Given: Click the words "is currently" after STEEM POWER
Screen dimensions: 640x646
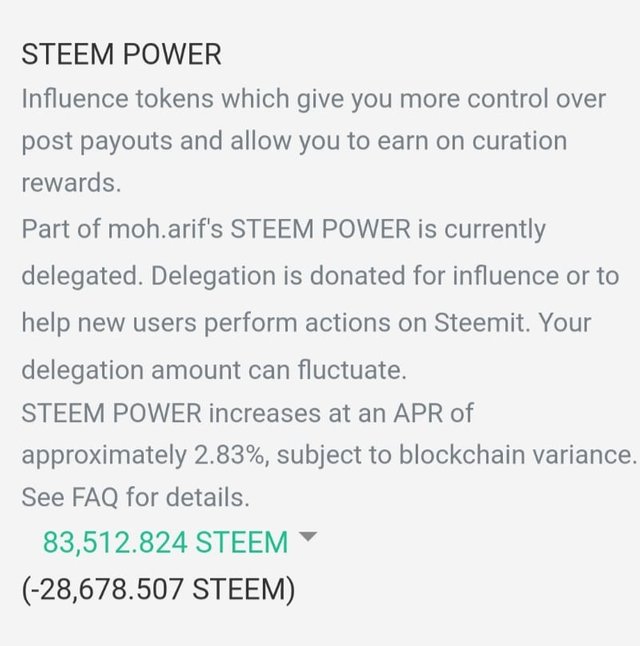Looking at the screenshot, I should coord(482,229).
